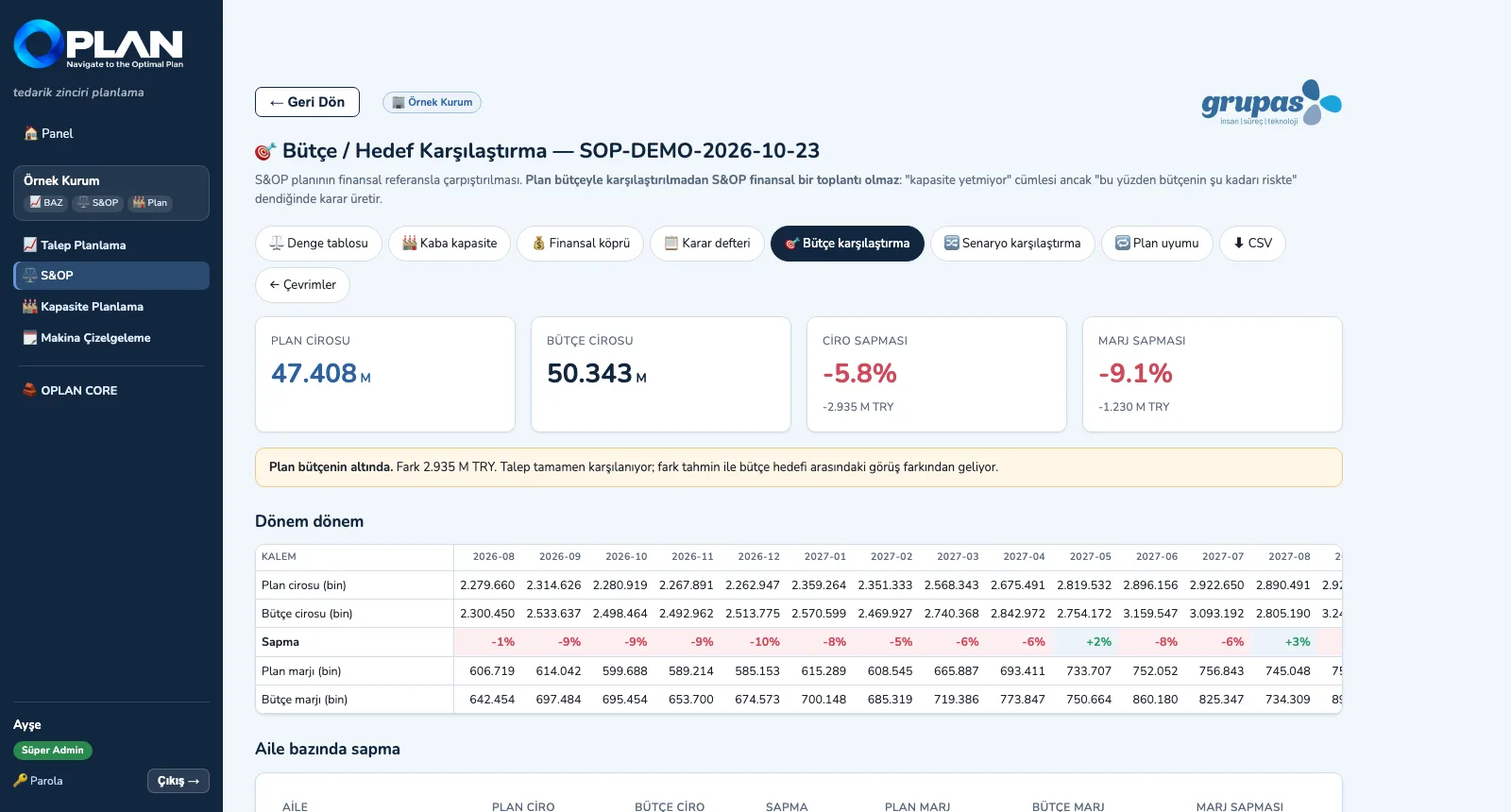Screen dimensions: 1511x812
Task: Open Makina Çizelgeleme in sidebar
Action: point(111,338)
